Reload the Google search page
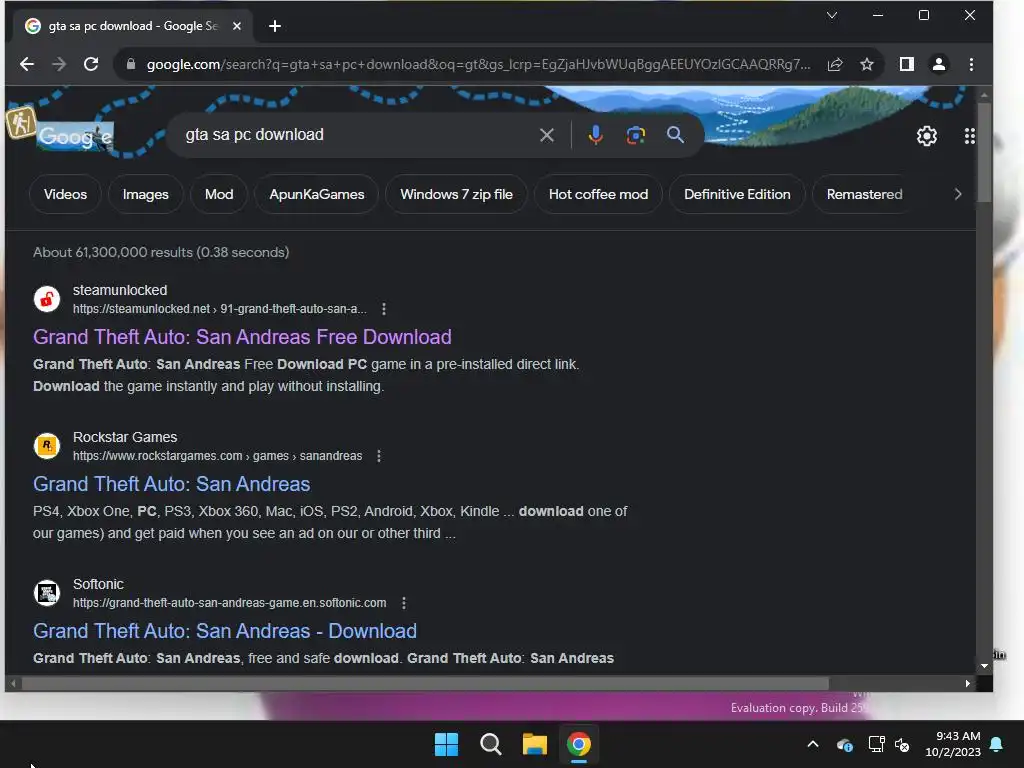 (91, 64)
